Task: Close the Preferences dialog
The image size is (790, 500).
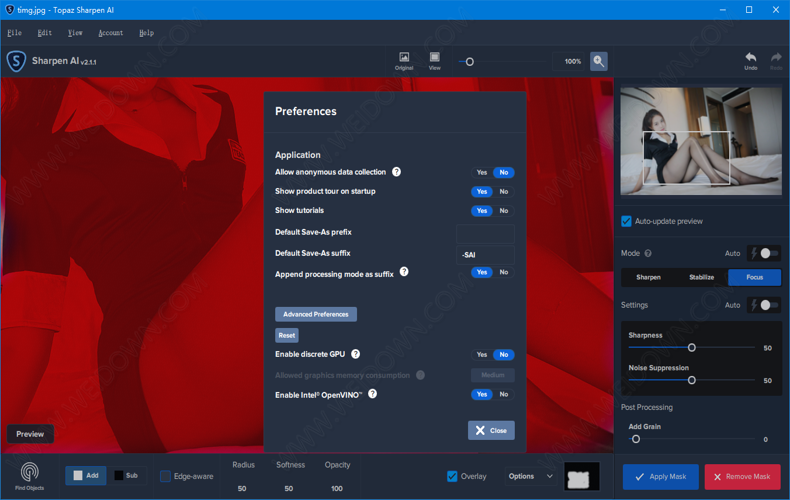Action: click(491, 430)
